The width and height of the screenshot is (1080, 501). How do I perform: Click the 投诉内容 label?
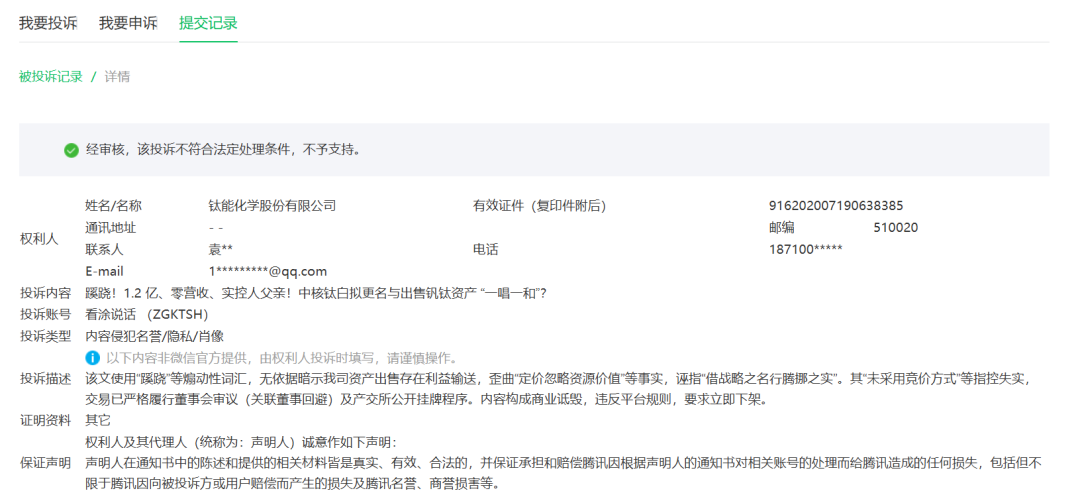(45, 294)
